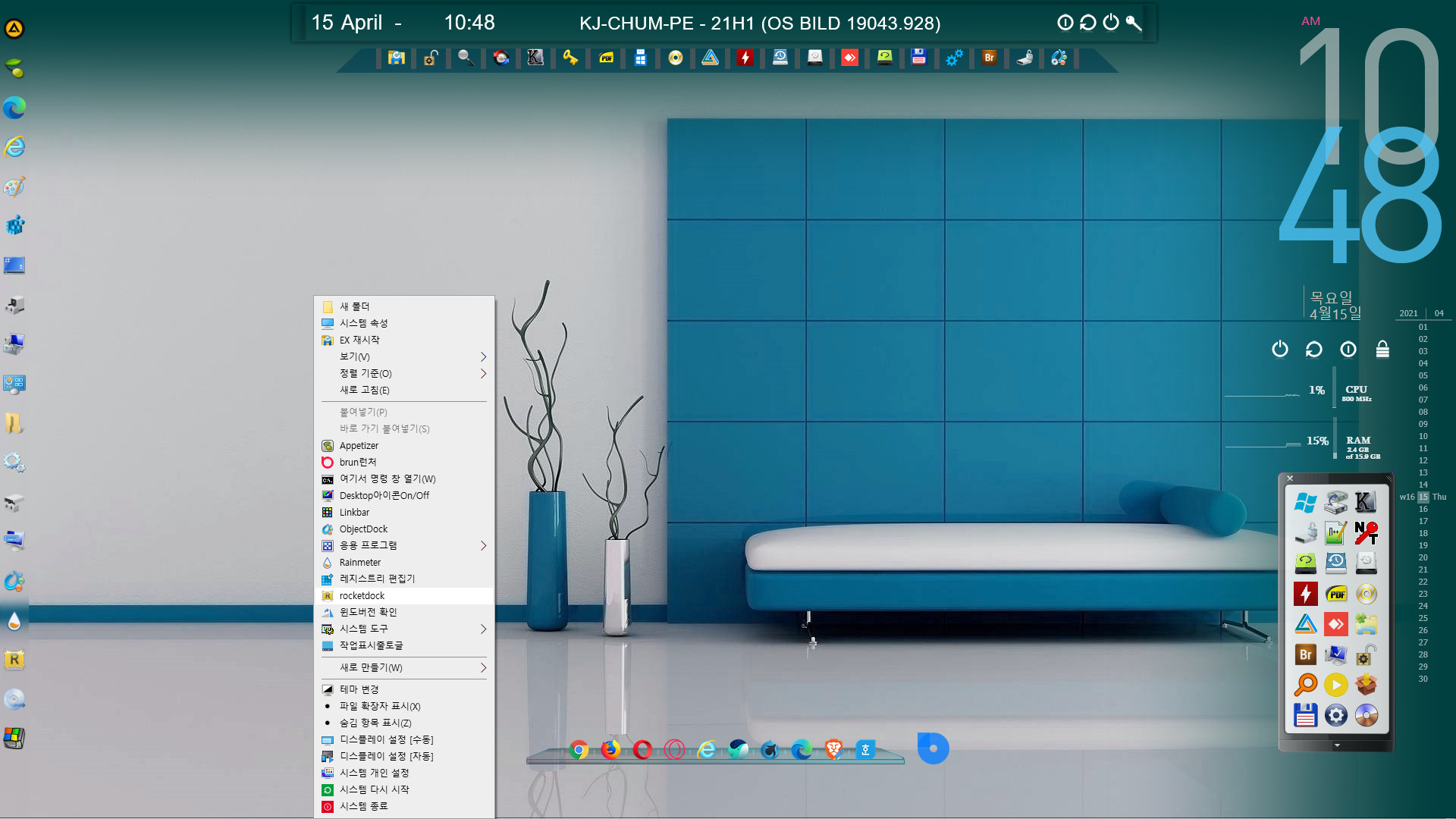
Task: Click down arrow below launcher panel
Action: click(1337, 745)
